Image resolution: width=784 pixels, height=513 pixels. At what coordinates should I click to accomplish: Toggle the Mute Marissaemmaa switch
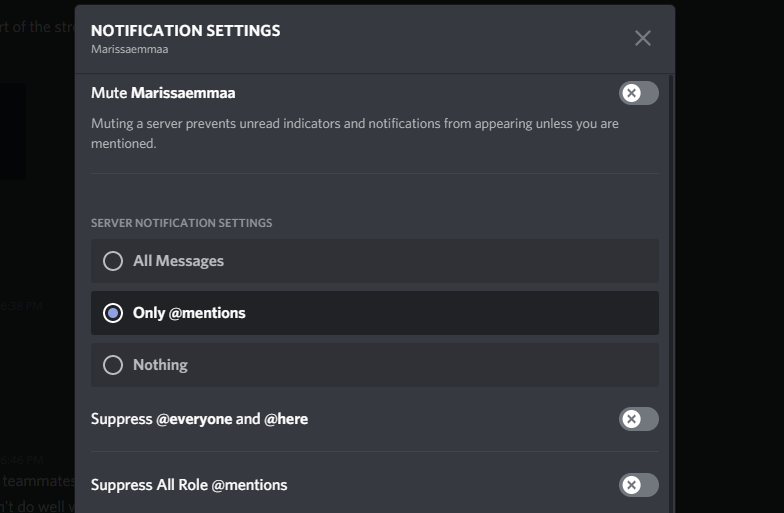(x=638, y=93)
